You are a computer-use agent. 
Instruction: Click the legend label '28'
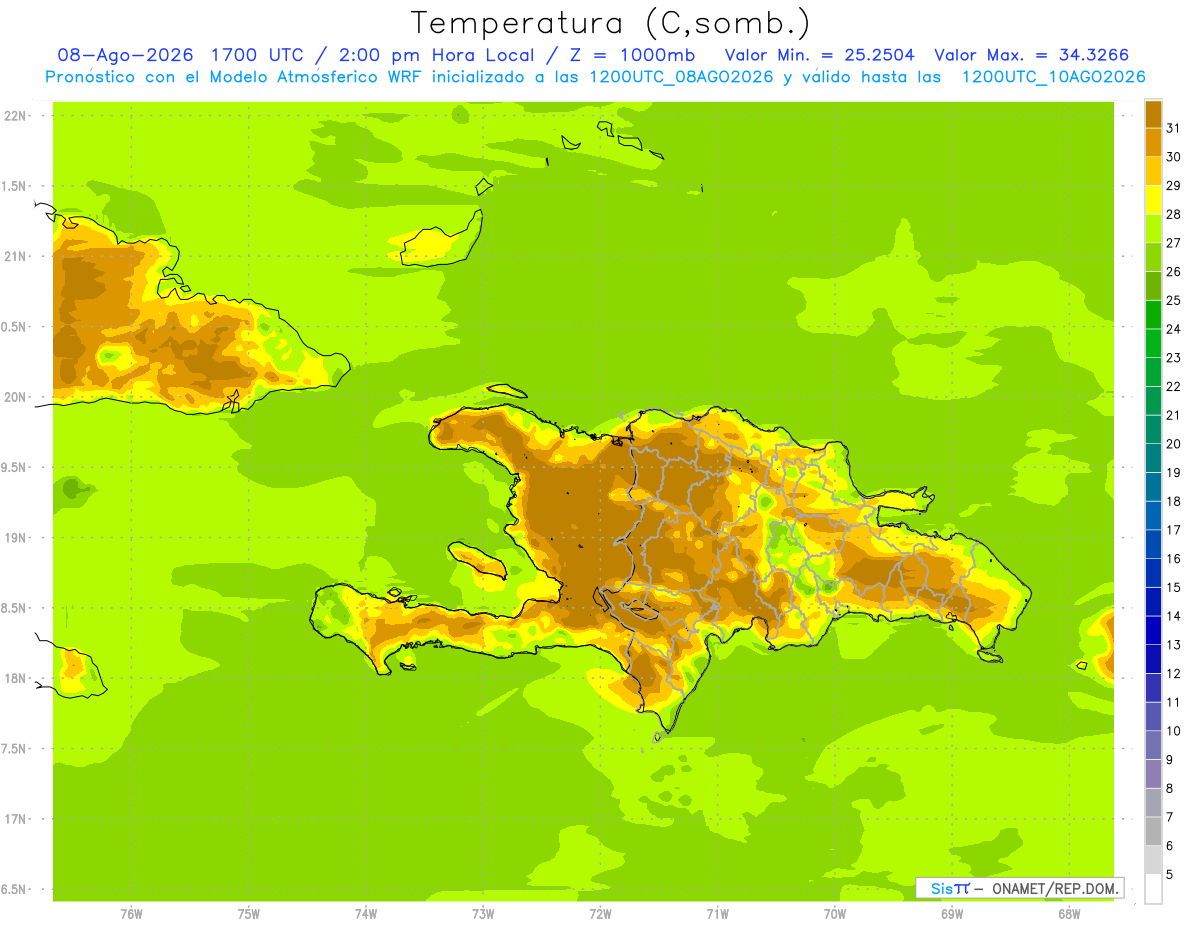[x=1173, y=214]
